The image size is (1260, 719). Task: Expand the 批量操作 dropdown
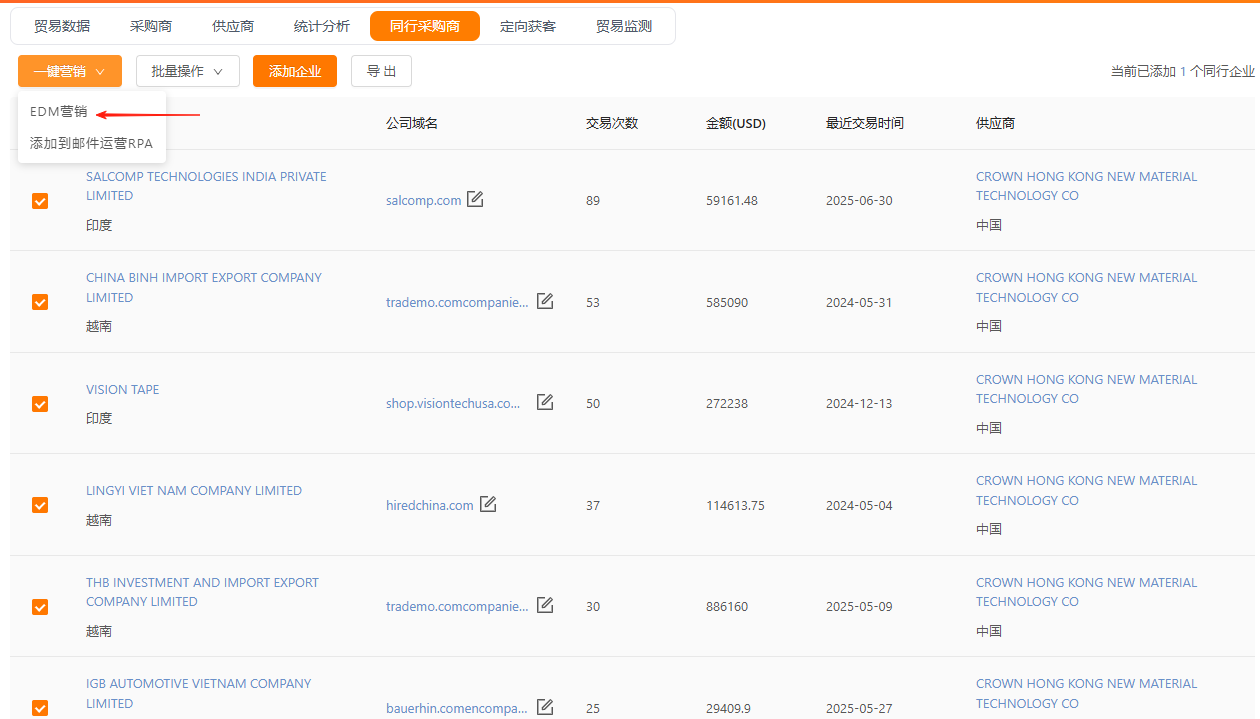[188, 71]
